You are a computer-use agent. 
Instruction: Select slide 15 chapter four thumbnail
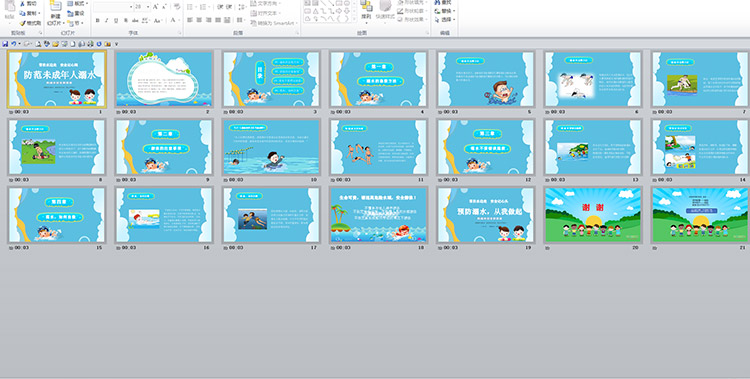click(x=57, y=215)
